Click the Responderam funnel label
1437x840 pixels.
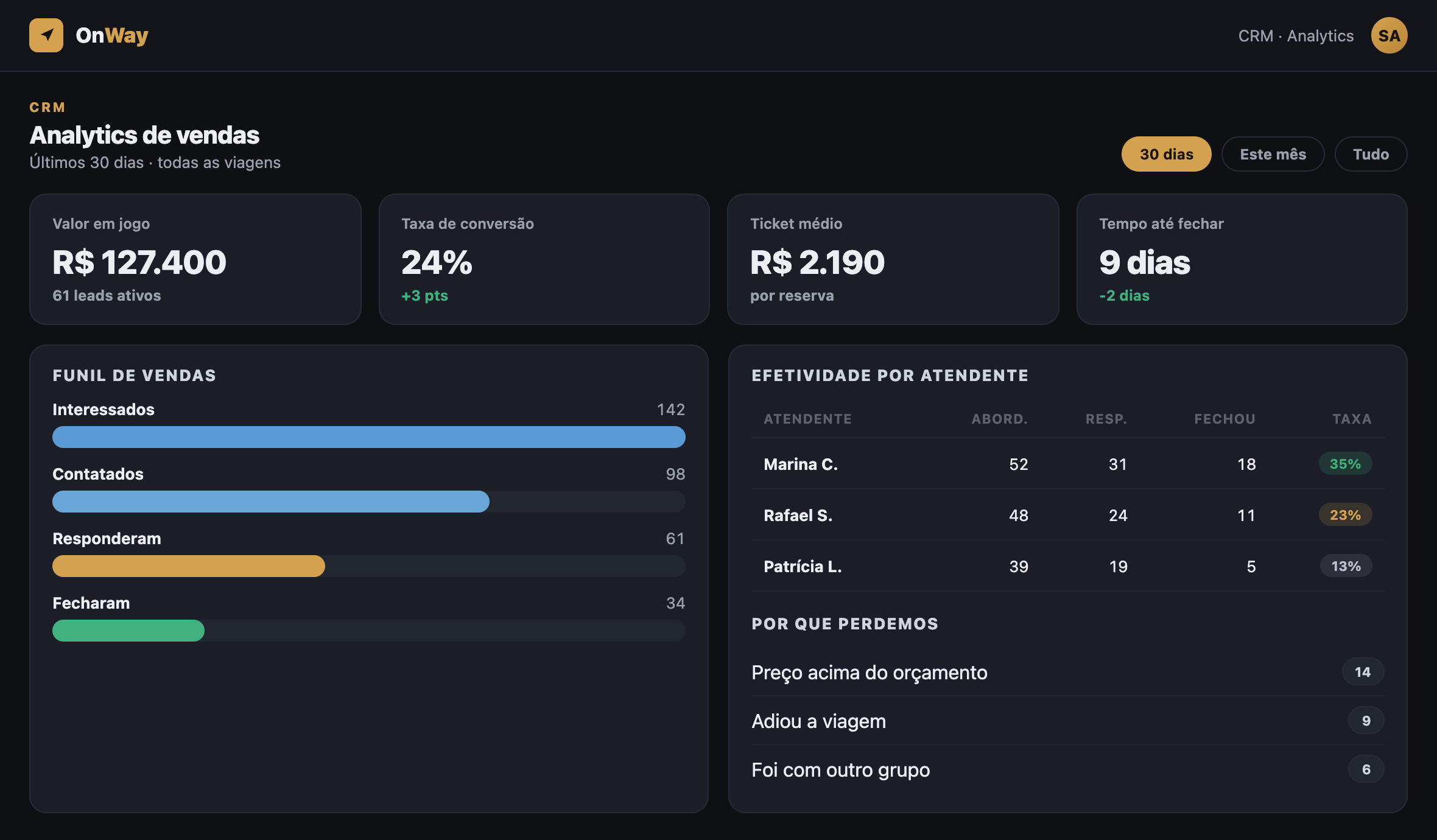point(107,538)
